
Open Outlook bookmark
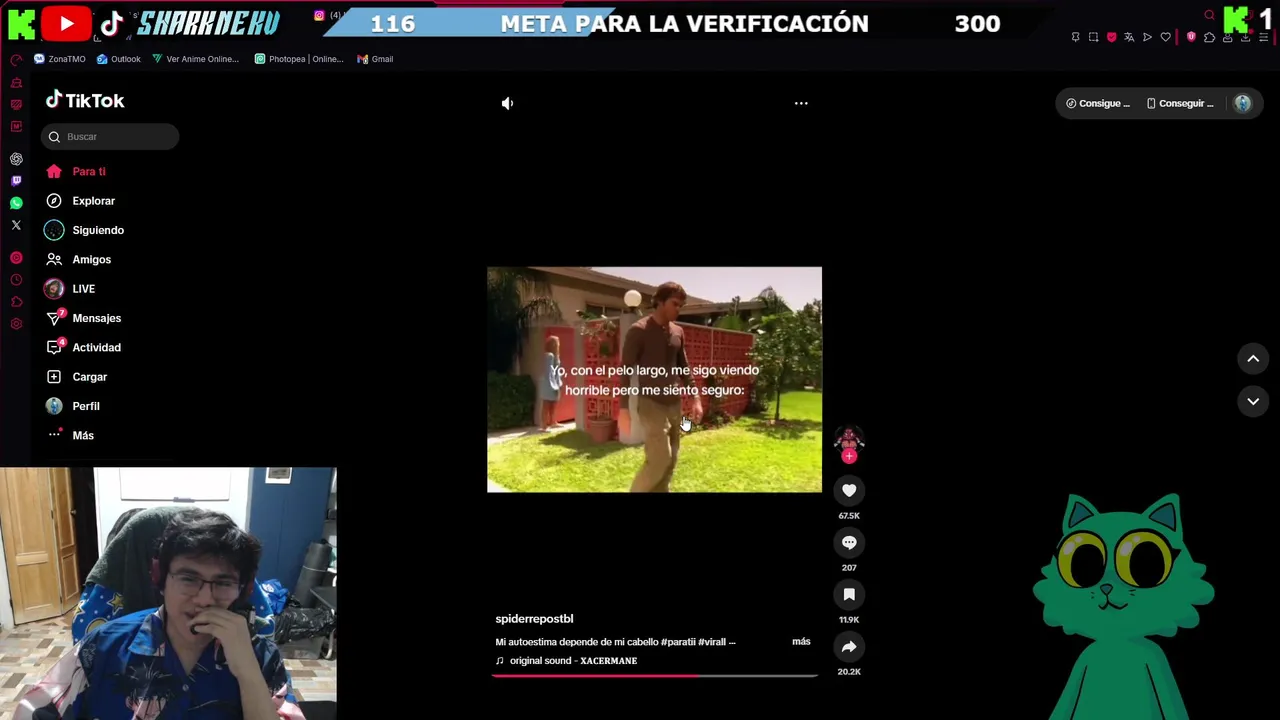119,59
